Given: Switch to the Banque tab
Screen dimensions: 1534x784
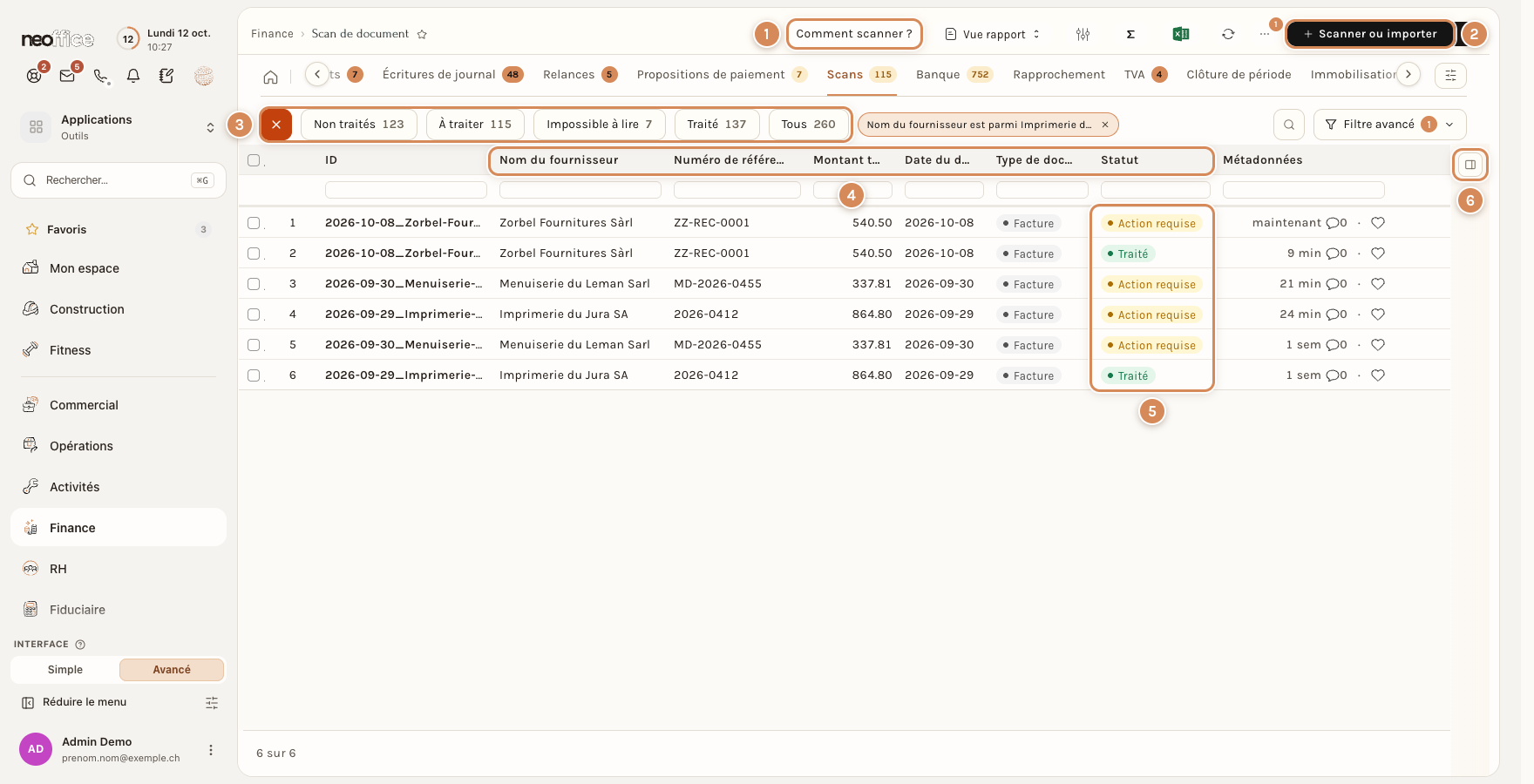Looking at the screenshot, I should point(954,75).
